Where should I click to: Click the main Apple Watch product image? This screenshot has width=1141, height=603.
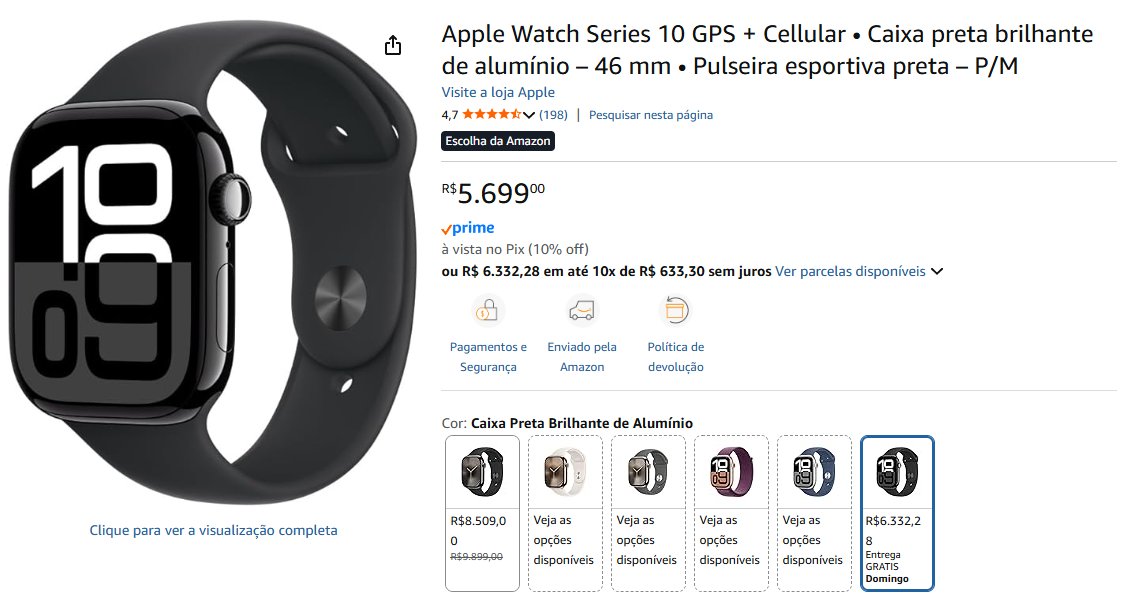(x=213, y=262)
